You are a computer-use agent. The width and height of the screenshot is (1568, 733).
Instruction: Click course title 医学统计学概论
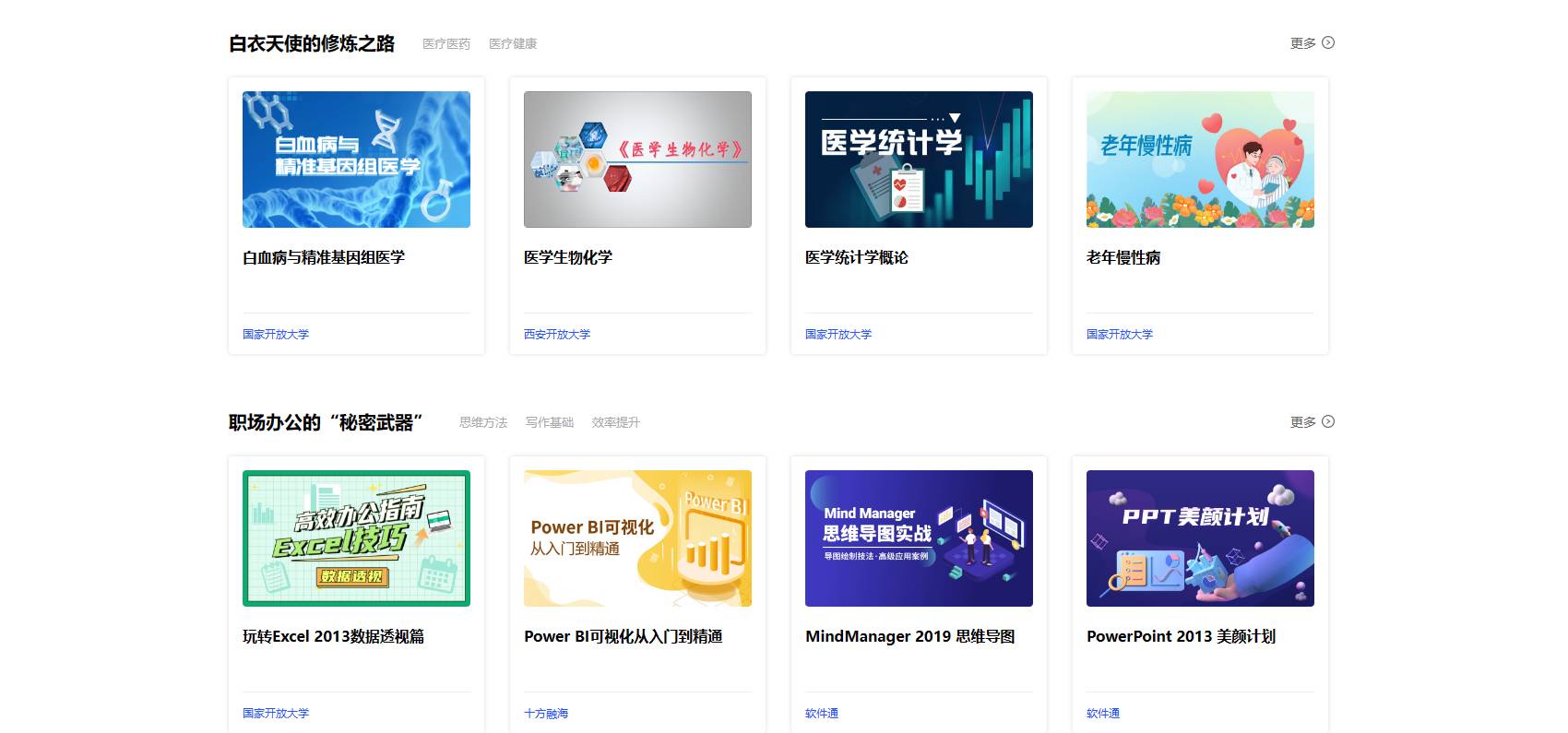click(x=857, y=258)
